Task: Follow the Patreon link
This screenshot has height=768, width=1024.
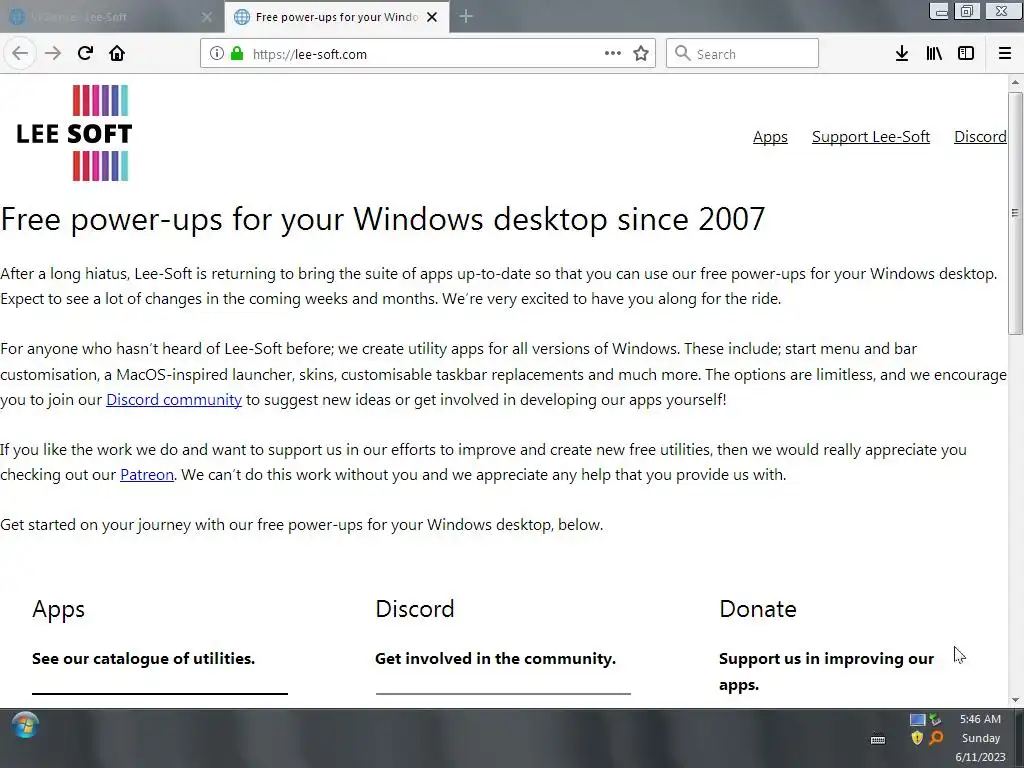Action: [x=147, y=475]
